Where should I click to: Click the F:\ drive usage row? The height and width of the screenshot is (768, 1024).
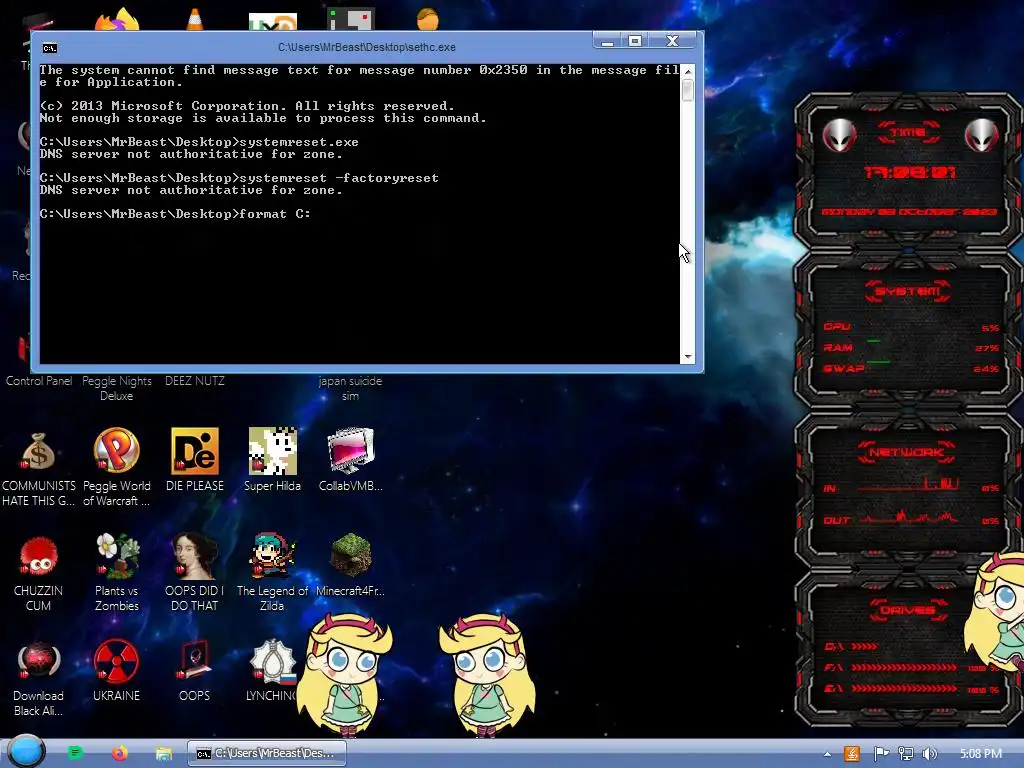[911, 668]
